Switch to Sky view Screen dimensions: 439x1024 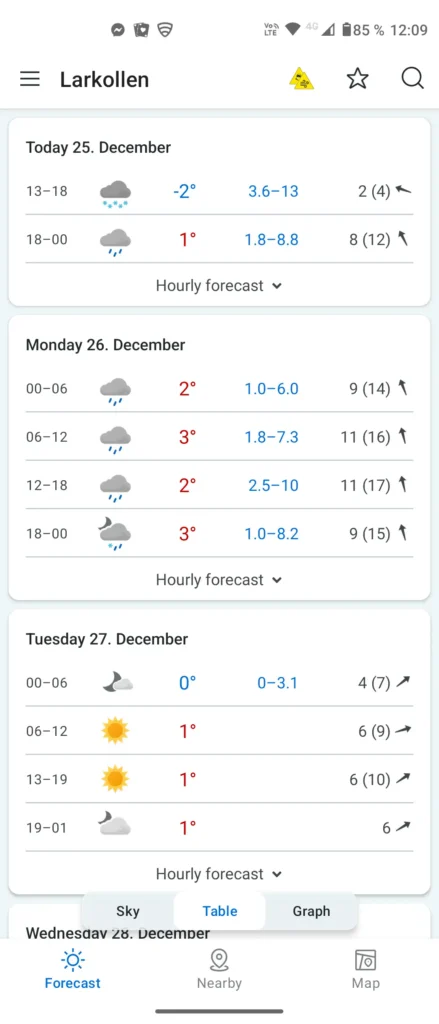pyautogui.click(x=128, y=911)
